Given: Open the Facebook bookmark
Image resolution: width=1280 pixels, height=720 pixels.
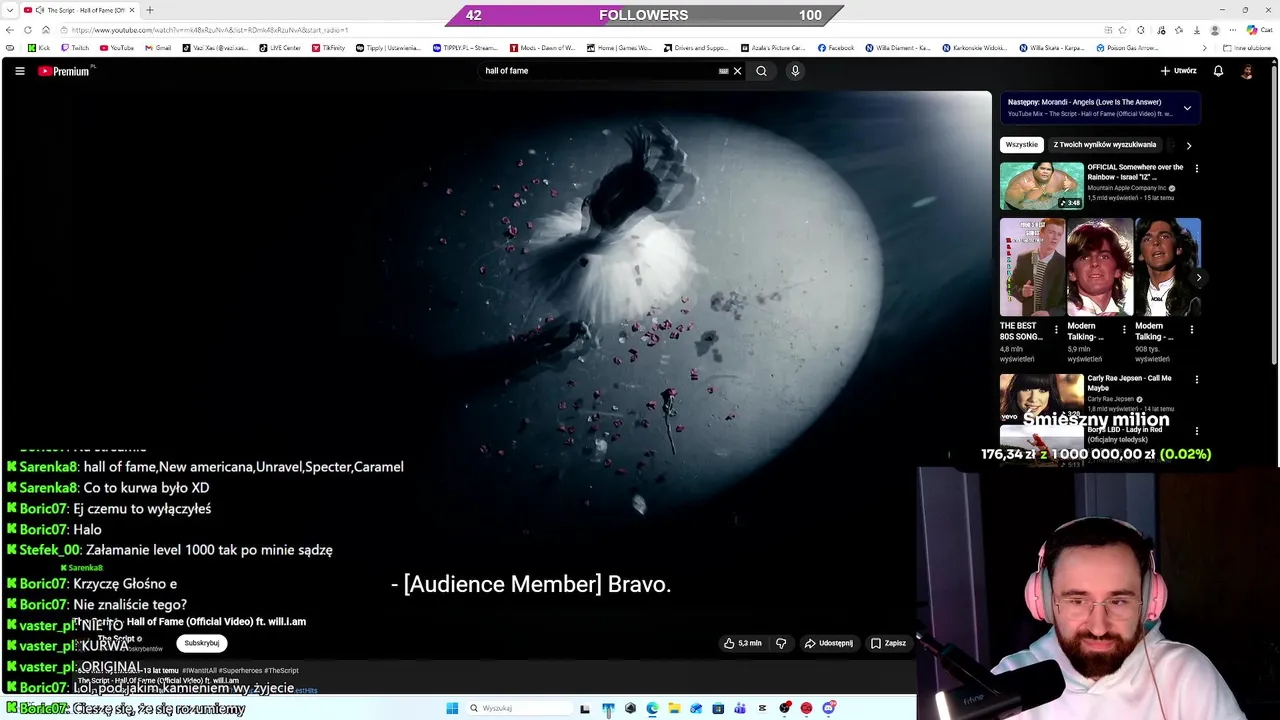Looking at the screenshot, I should point(836,48).
